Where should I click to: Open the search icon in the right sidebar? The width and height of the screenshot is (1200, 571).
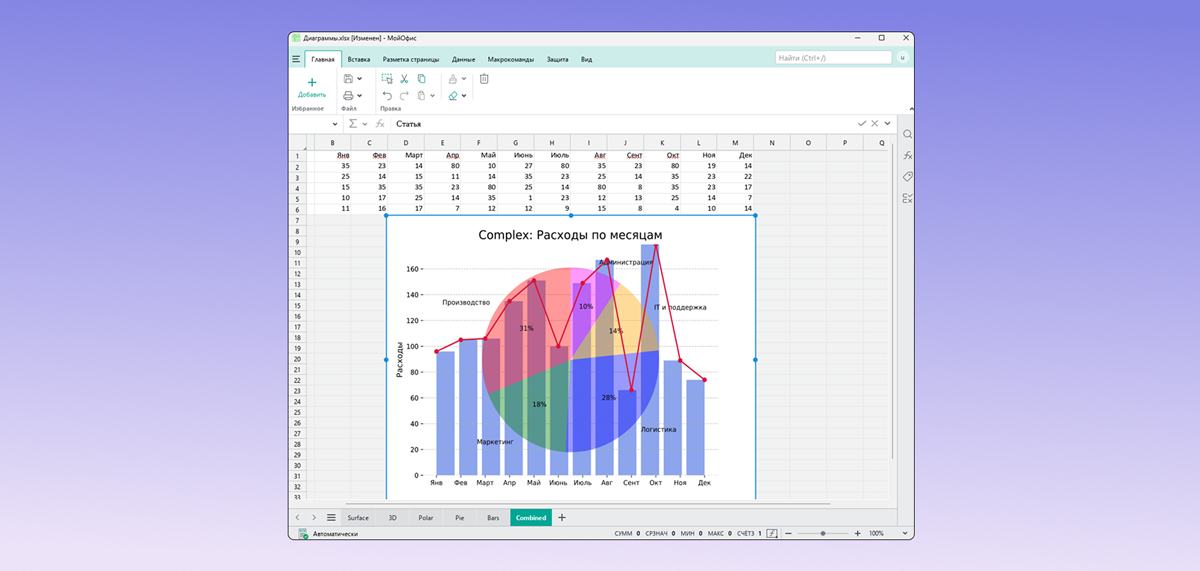[907, 134]
